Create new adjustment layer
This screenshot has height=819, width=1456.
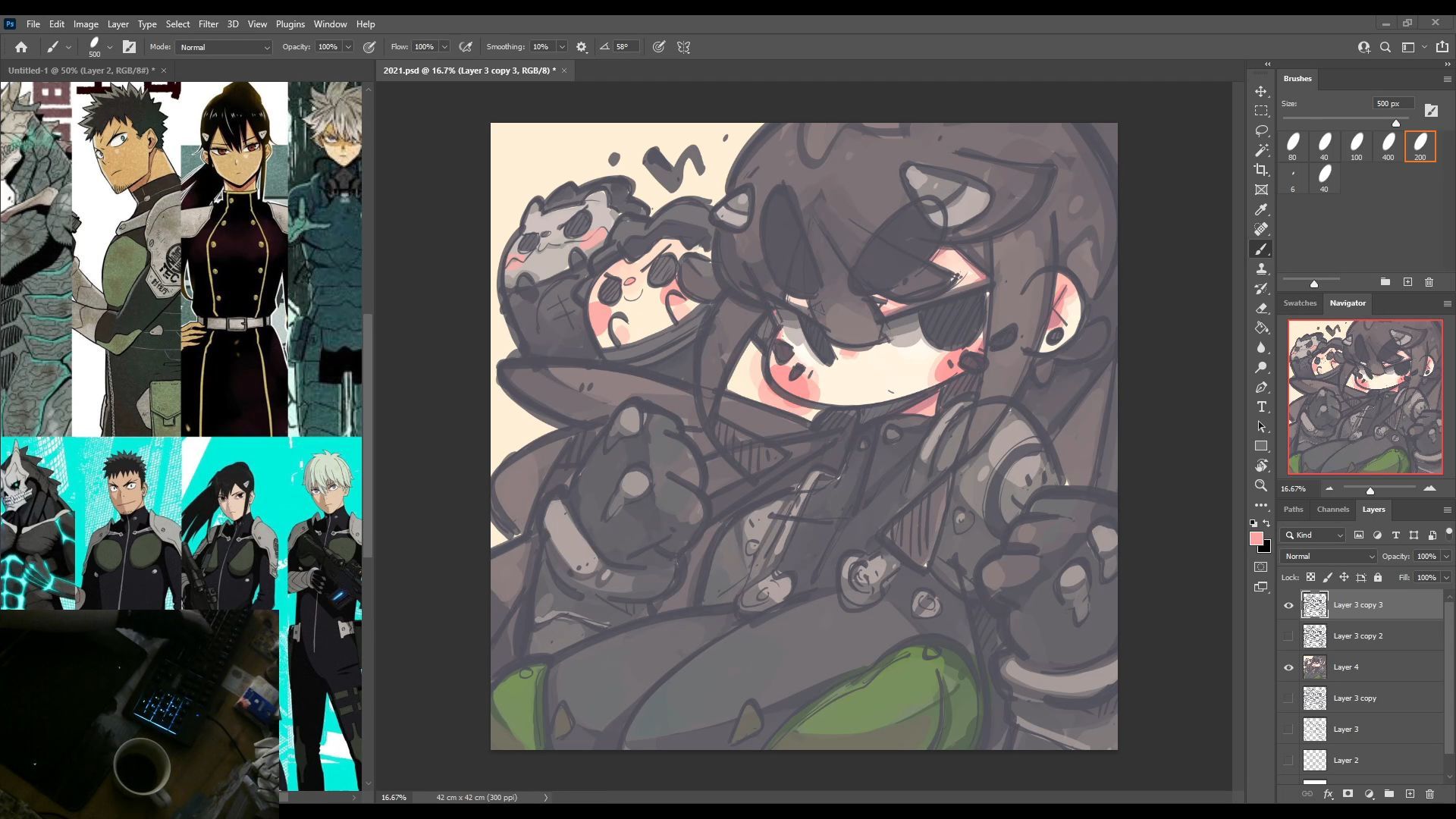click(1369, 794)
